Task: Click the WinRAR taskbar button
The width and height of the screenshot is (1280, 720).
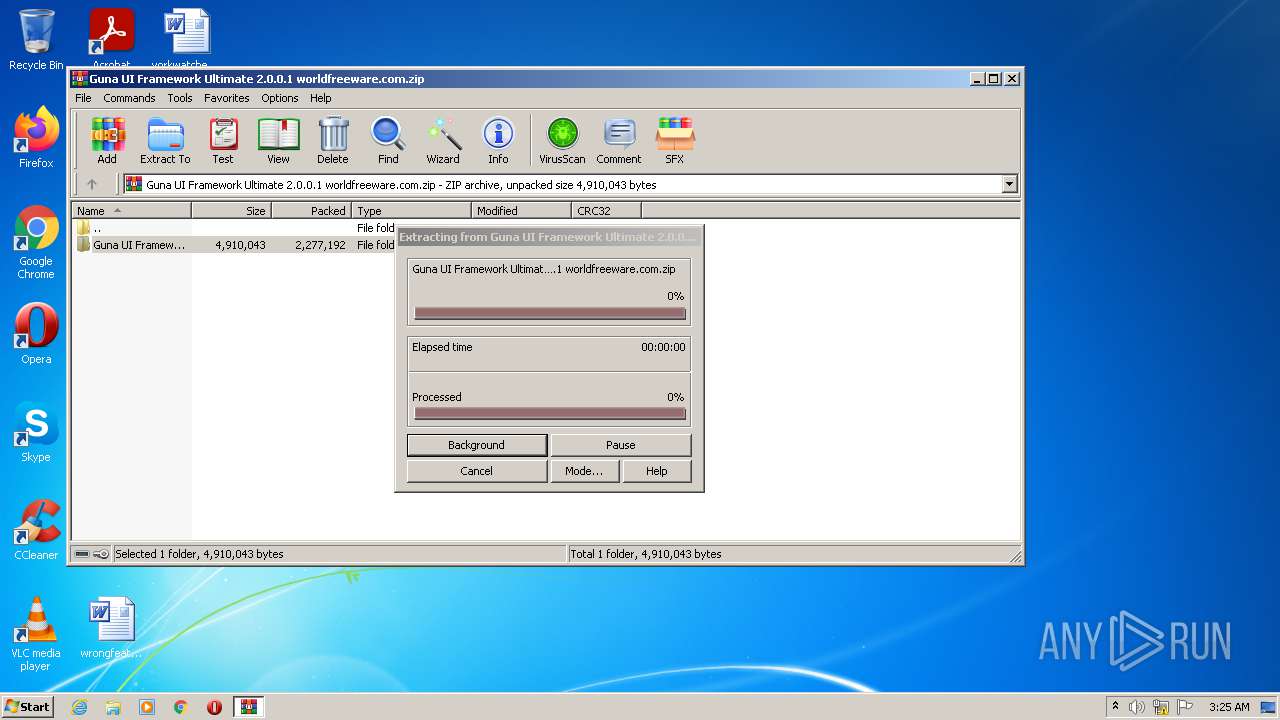Action: click(248, 707)
